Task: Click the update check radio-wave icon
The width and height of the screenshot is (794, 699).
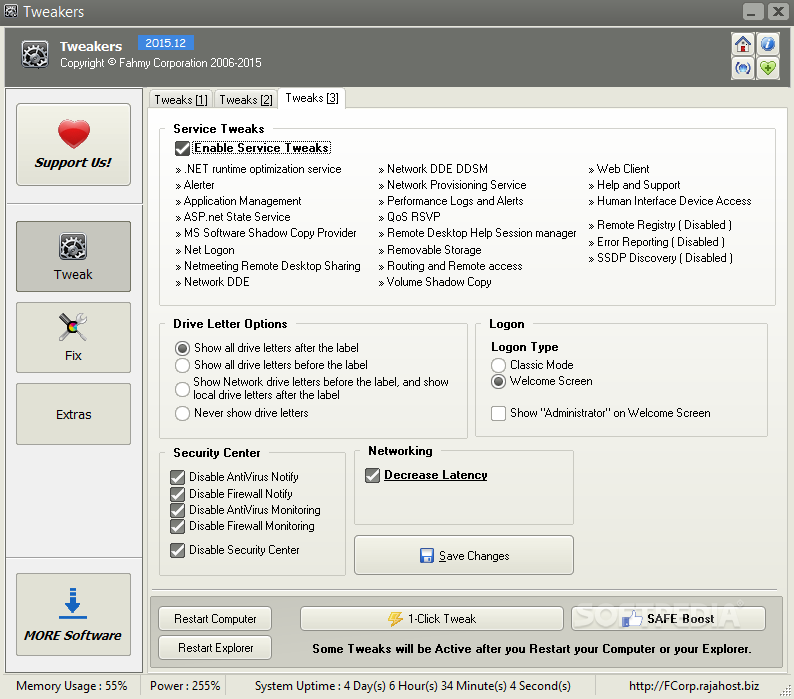Action: click(743, 68)
